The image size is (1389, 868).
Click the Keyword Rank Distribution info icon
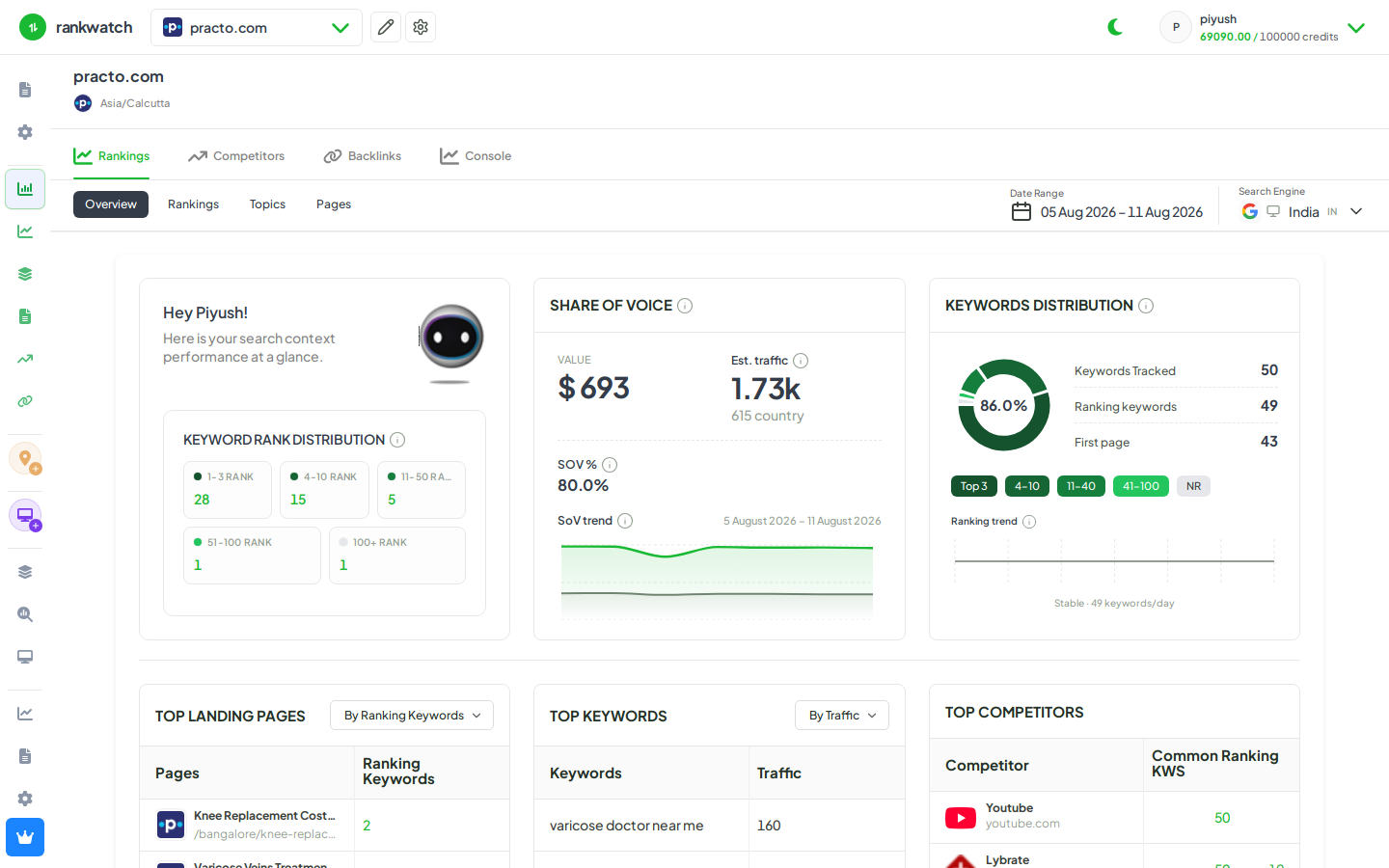pos(397,440)
